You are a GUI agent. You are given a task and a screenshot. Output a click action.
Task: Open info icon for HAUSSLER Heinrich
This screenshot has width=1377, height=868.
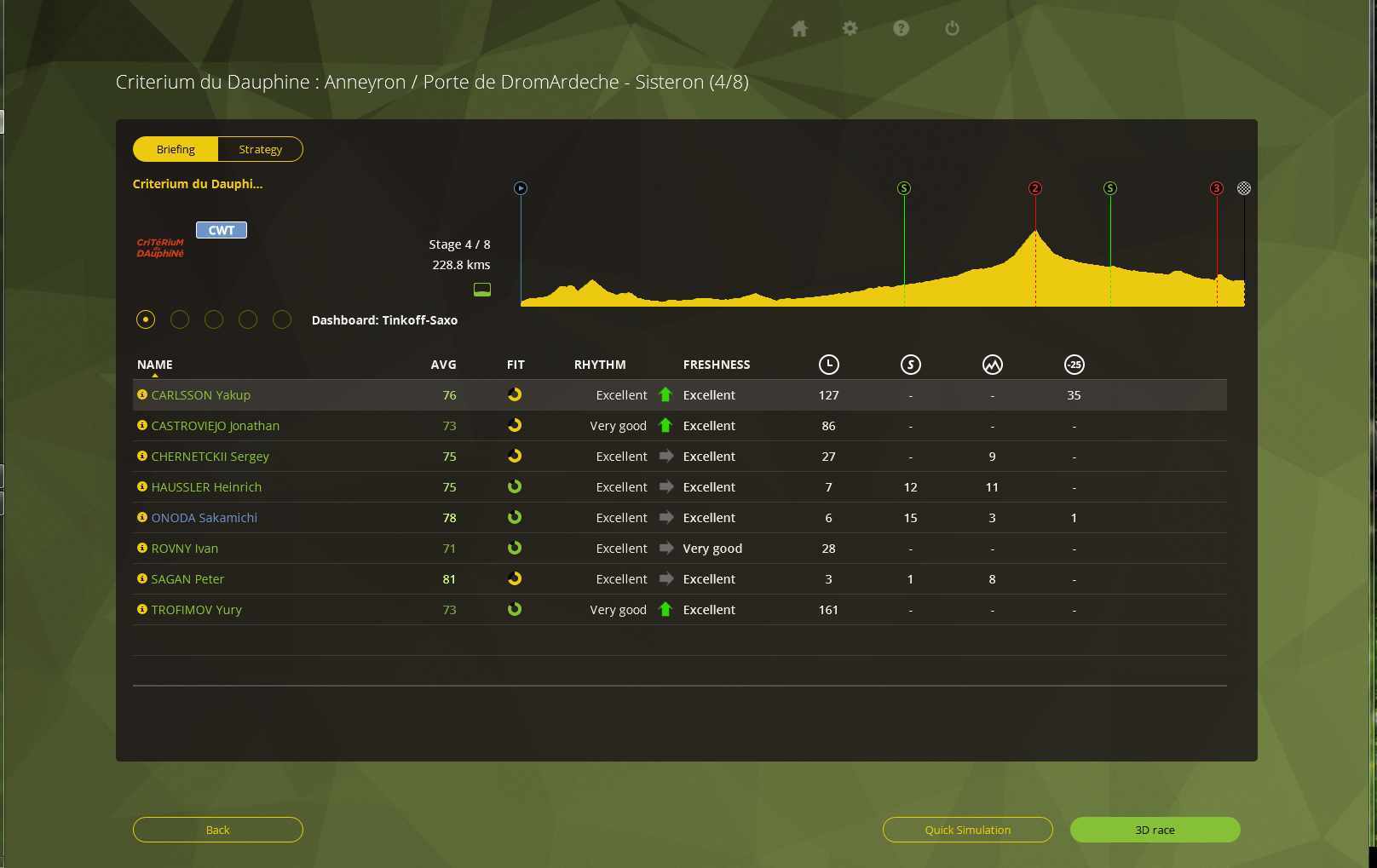tap(142, 486)
